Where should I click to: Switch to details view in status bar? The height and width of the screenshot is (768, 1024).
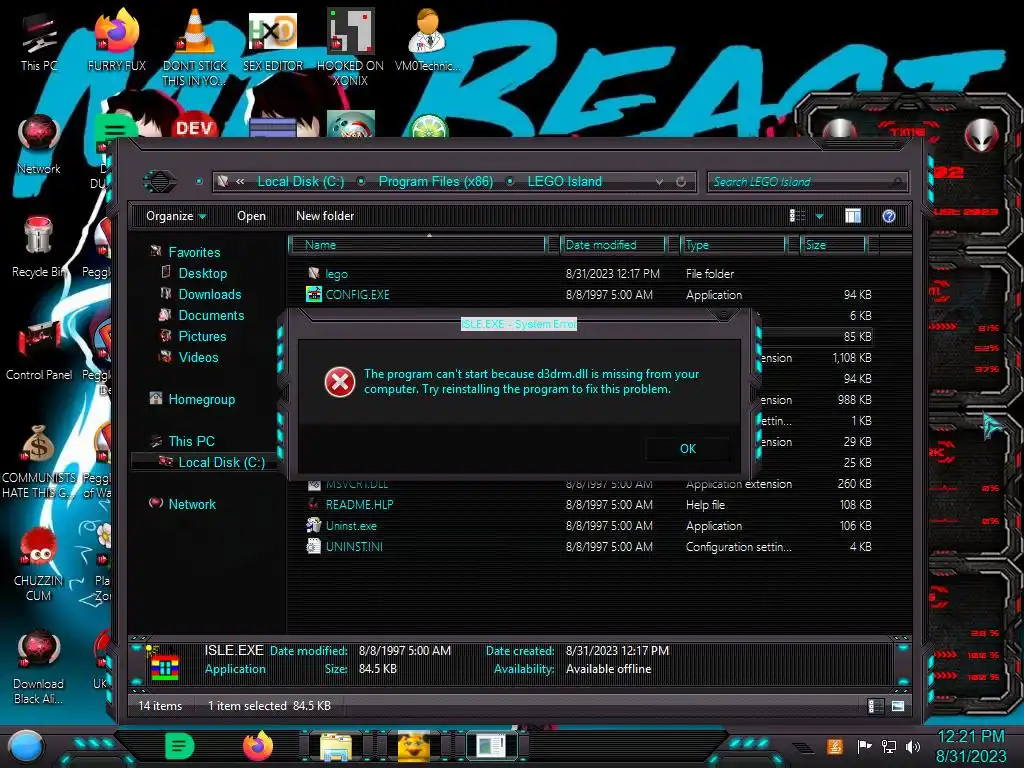[875, 706]
